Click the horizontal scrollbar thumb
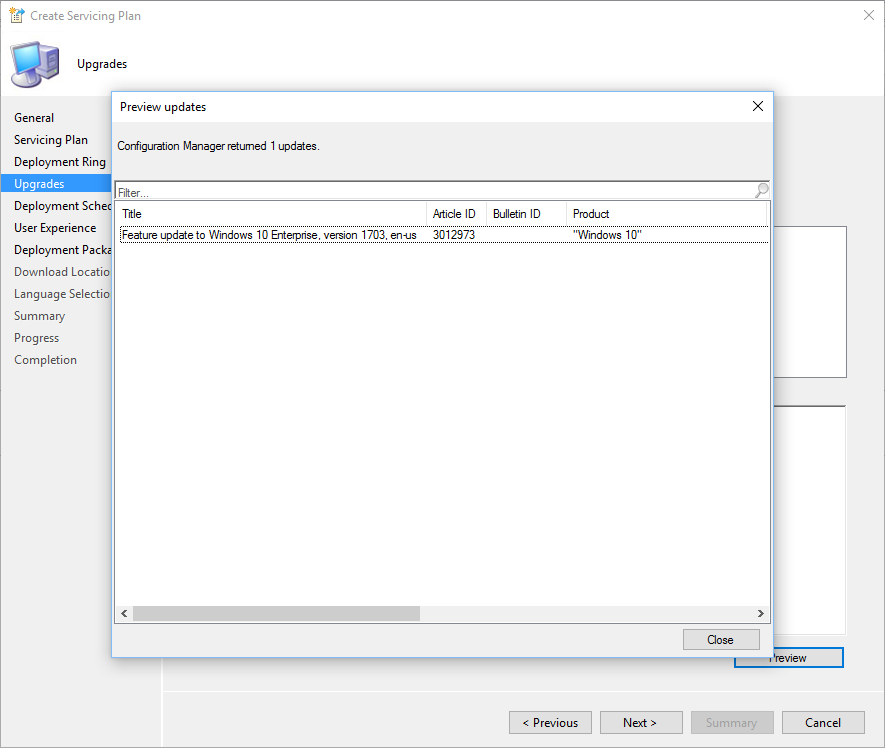Screen dimensions: 885x748 tap(277, 614)
